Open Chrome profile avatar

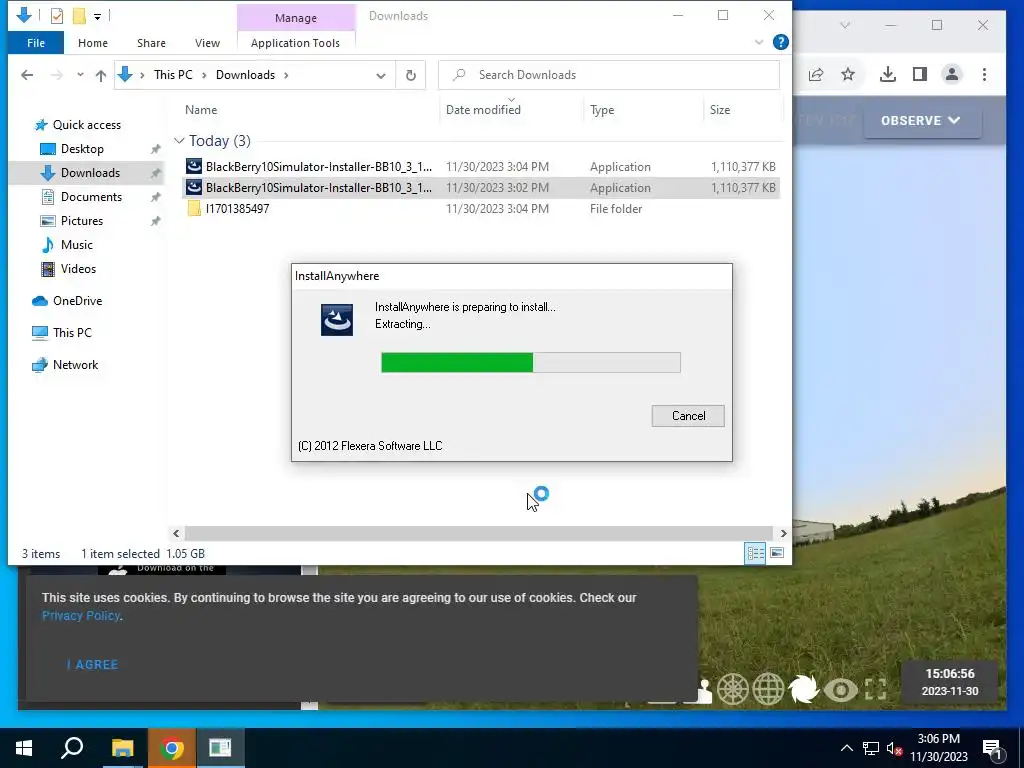point(952,74)
